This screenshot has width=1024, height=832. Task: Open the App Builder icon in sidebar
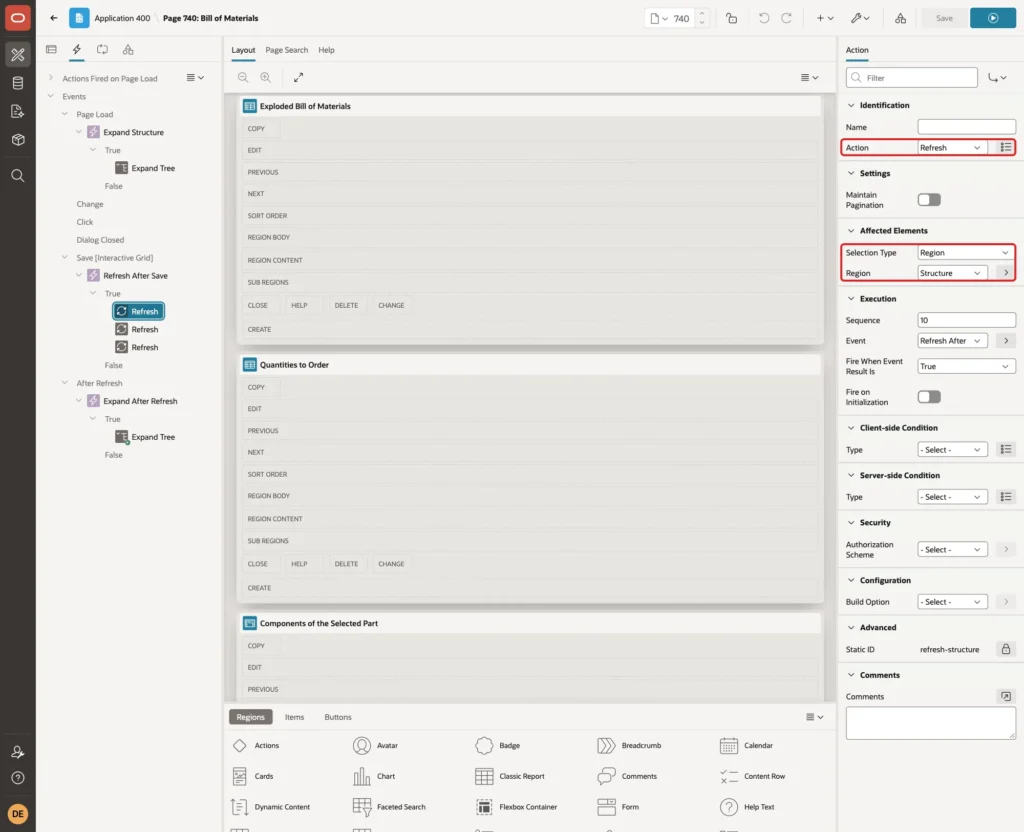(x=18, y=55)
